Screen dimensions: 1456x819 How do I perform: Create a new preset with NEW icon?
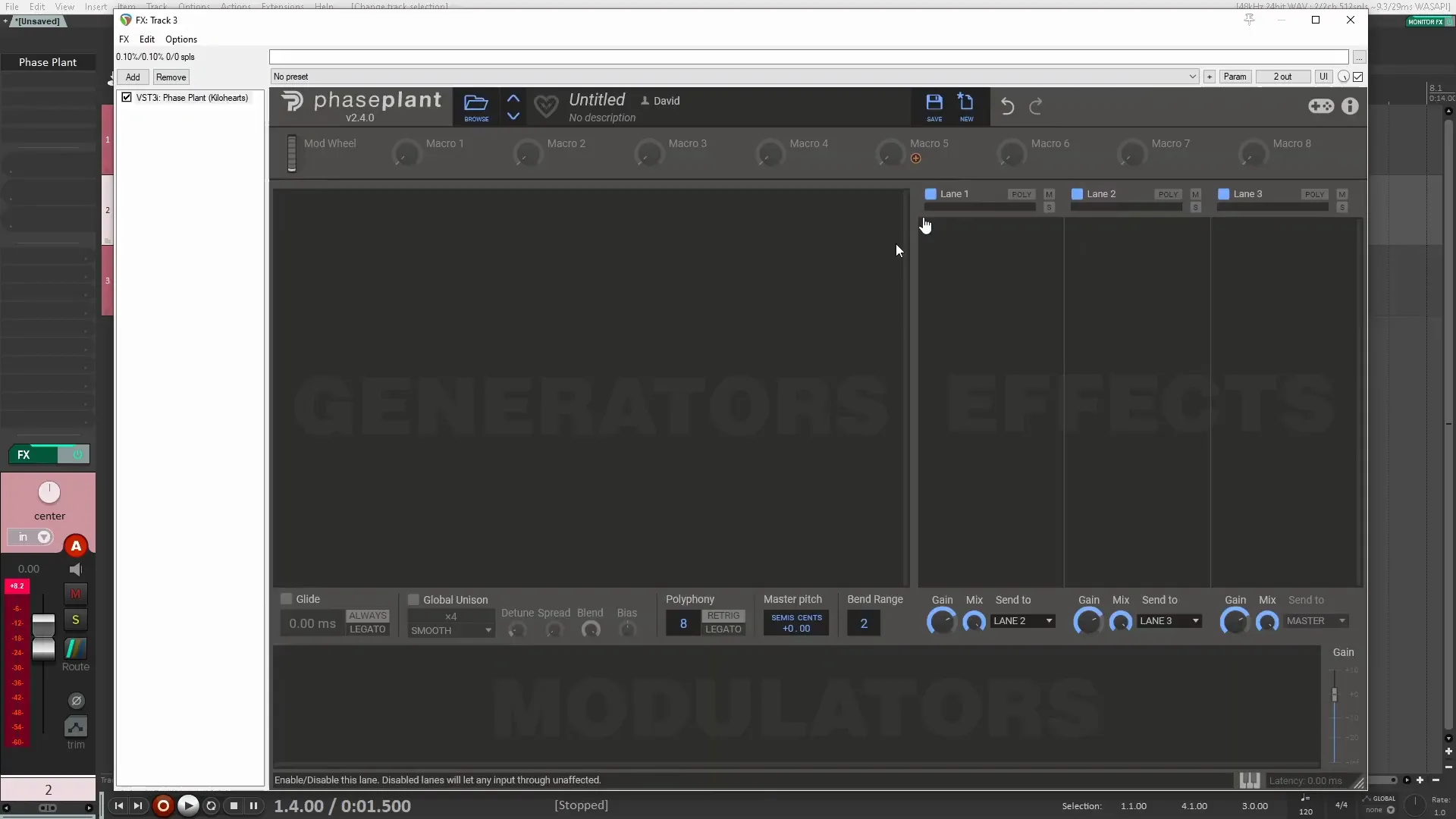tap(966, 107)
